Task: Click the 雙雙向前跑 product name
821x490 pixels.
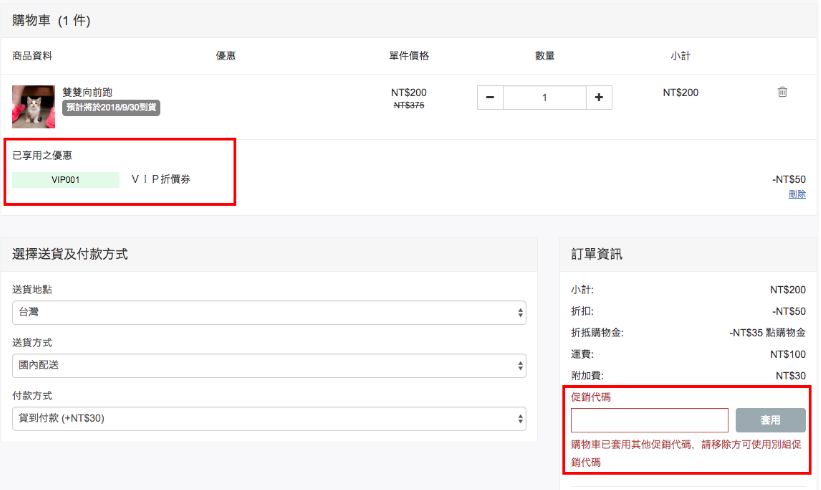Action: [x=87, y=92]
